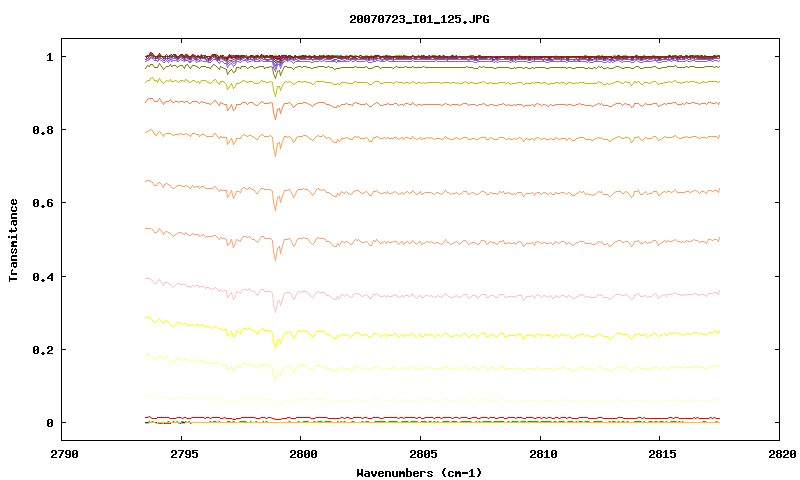Click the x-axis tick label 2800

(303, 454)
